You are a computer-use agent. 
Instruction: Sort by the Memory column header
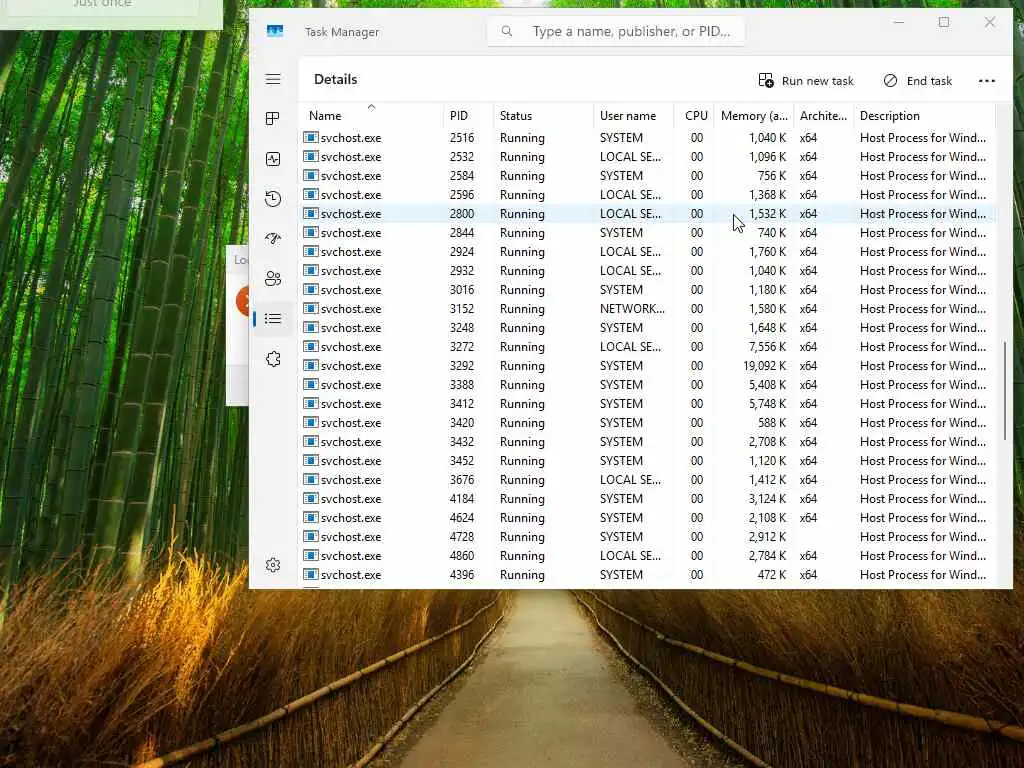[754, 116]
